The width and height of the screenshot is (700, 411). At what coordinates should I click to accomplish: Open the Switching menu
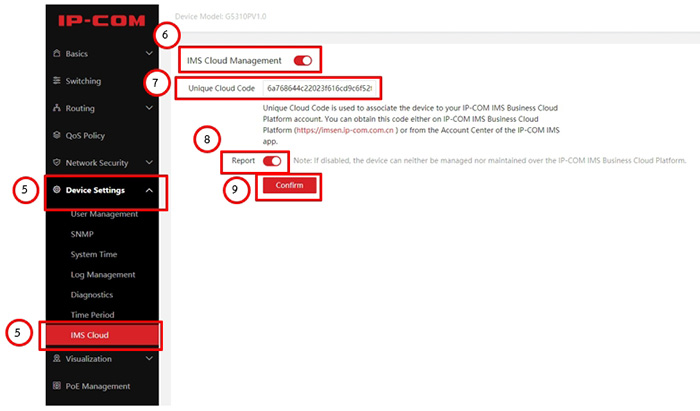102,81
